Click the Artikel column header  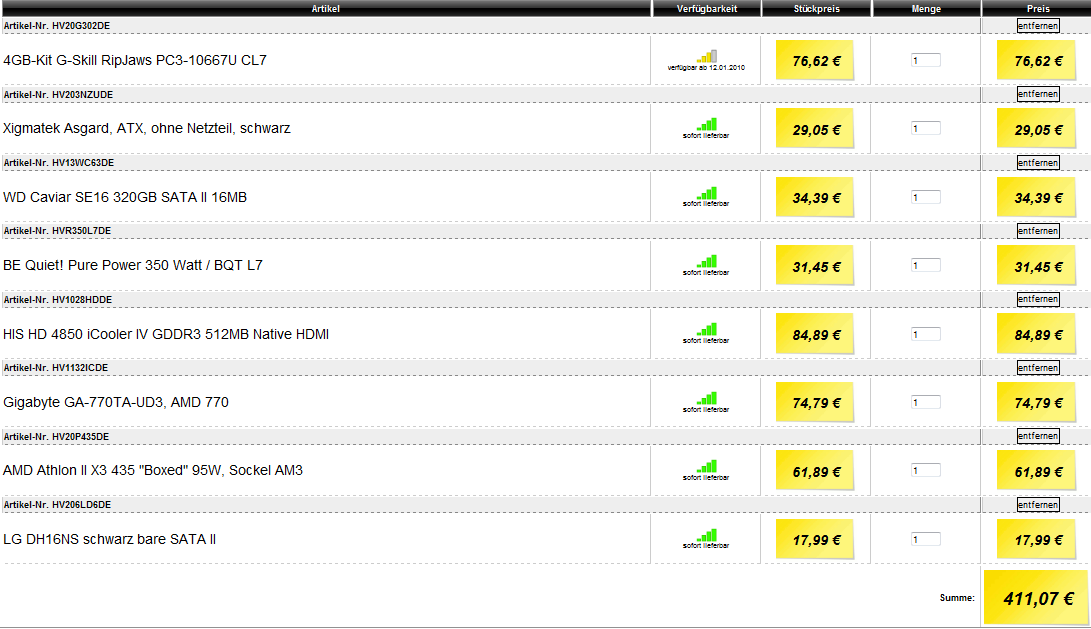(326, 8)
